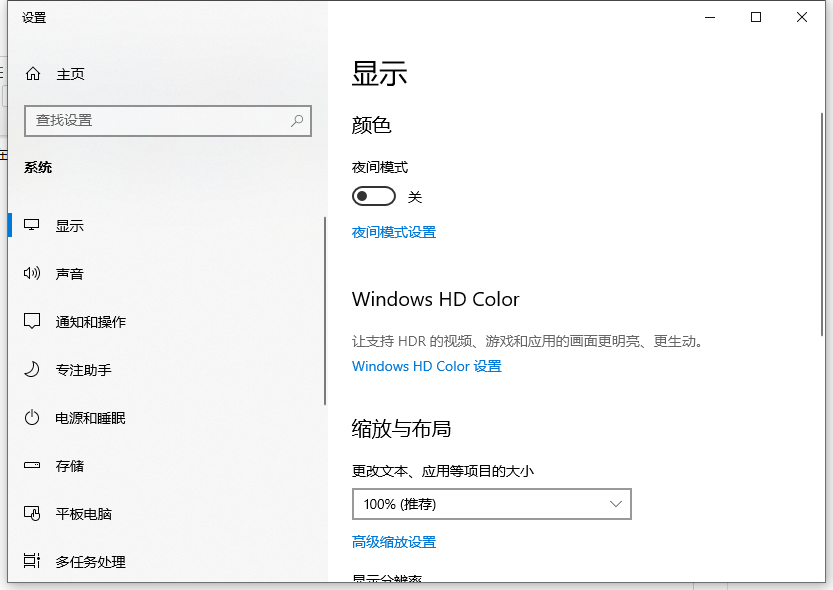Click the Multitasking (多任务处理) icon

tap(33, 562)
